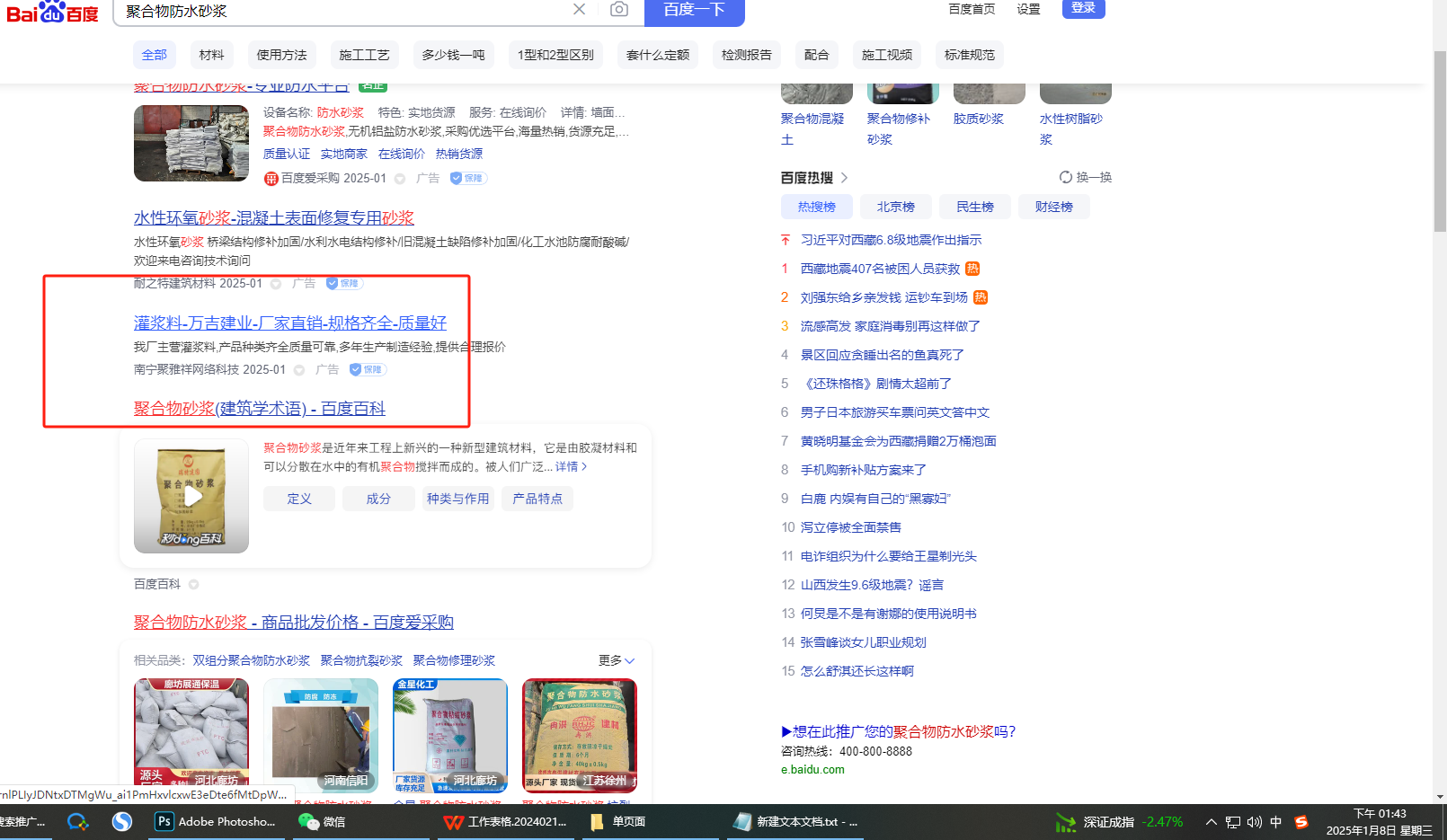Image resolution: width=1447 pixels, height=840 pixels.
Task: Clear the search box with X icon
Action: click(579, 10)
